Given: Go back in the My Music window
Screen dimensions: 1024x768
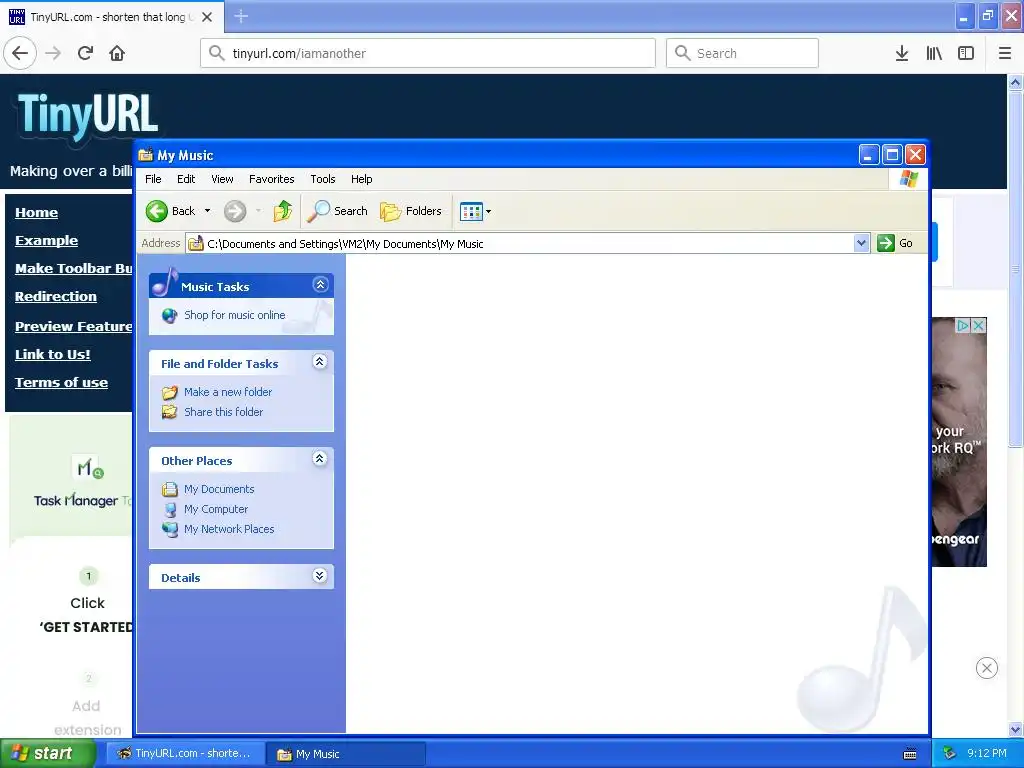Looking at the screenshot, I should point(170,211).
